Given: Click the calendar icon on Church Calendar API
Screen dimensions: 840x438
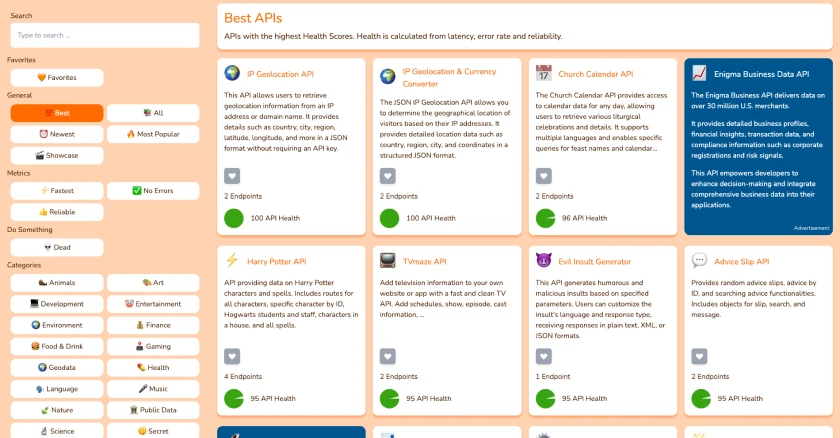Looking at the screenshot, I should (x=543, y=73).
